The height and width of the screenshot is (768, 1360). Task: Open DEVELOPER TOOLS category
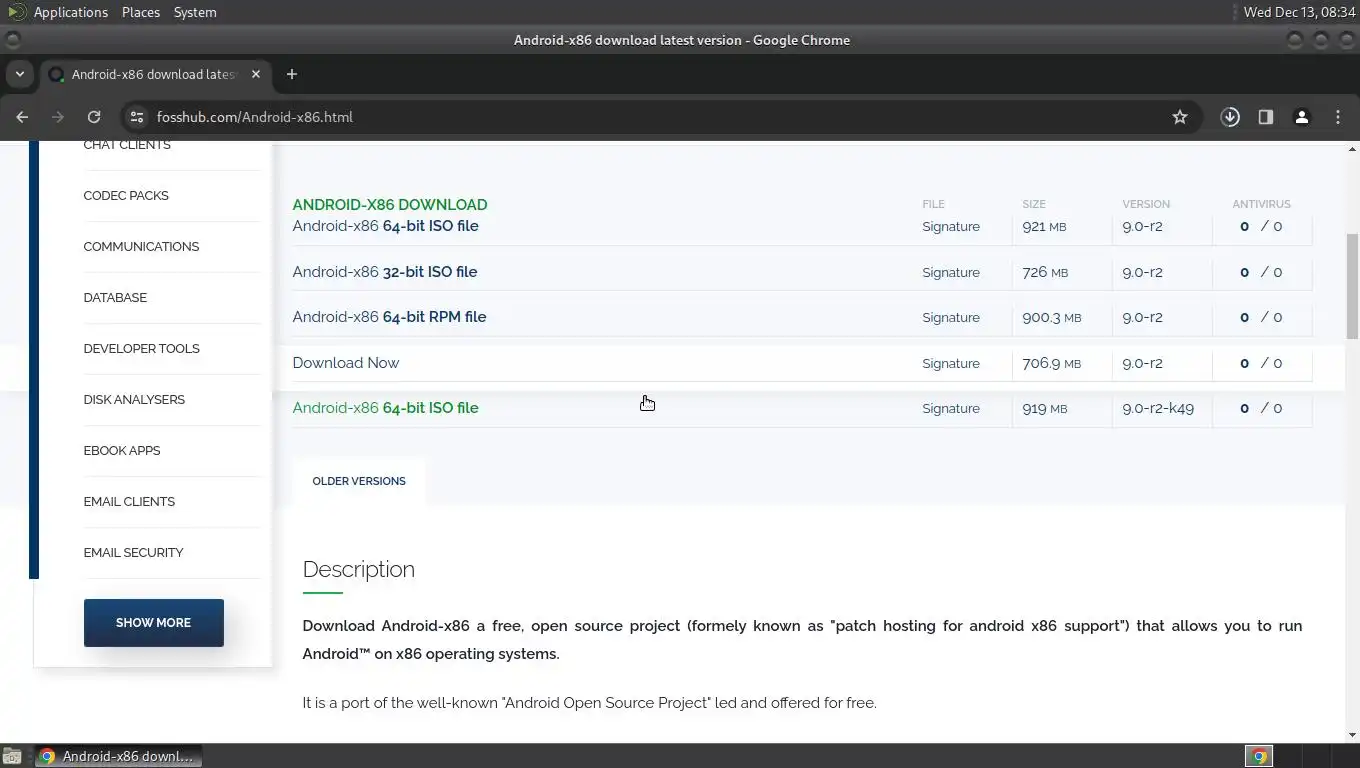pyautogui.click(x=141, y=349)
